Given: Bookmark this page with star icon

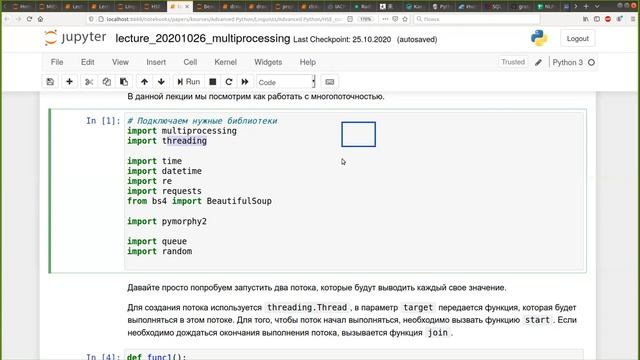Looking at the screenshot, I should pyautogui.click(x=405, y=19).
